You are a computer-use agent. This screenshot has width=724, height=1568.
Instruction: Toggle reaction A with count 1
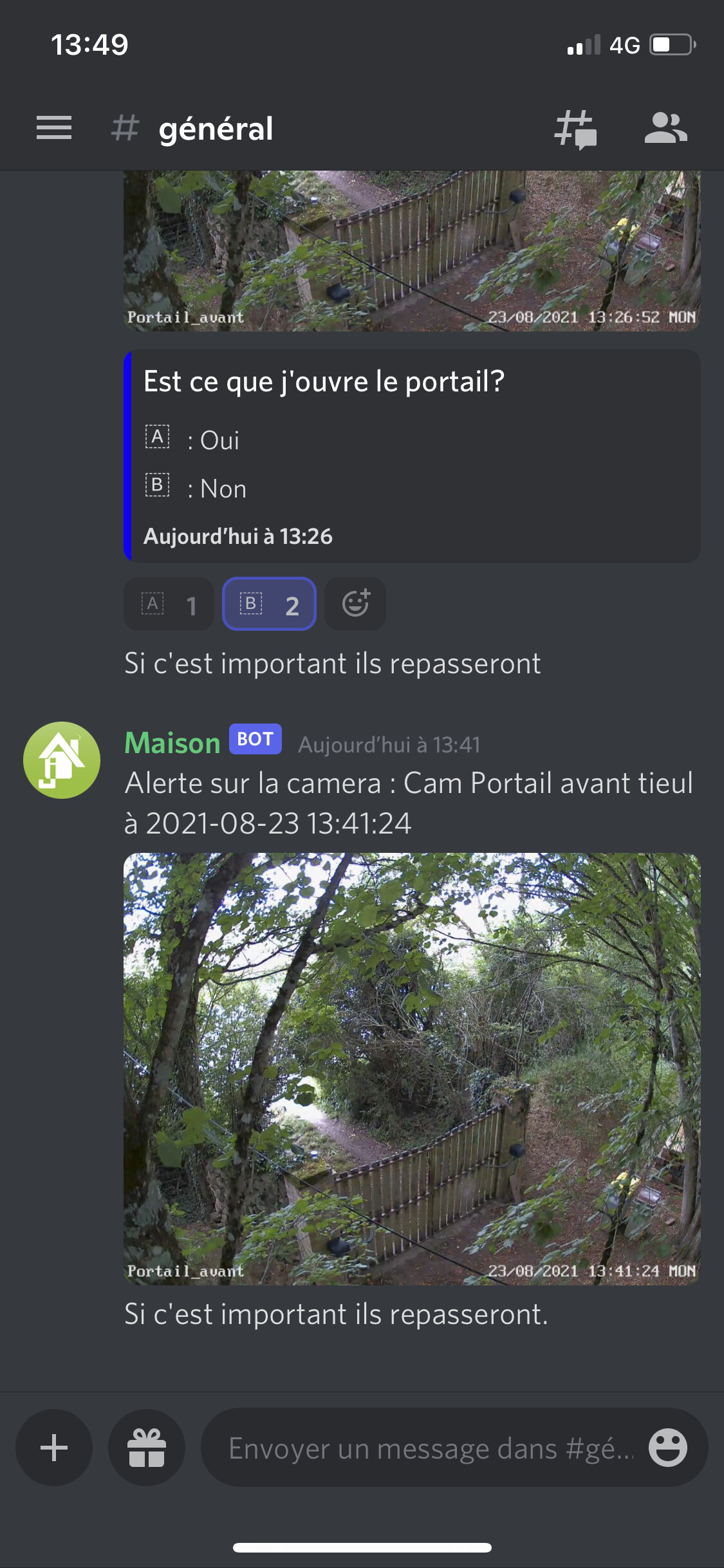[x=169, y=604]
